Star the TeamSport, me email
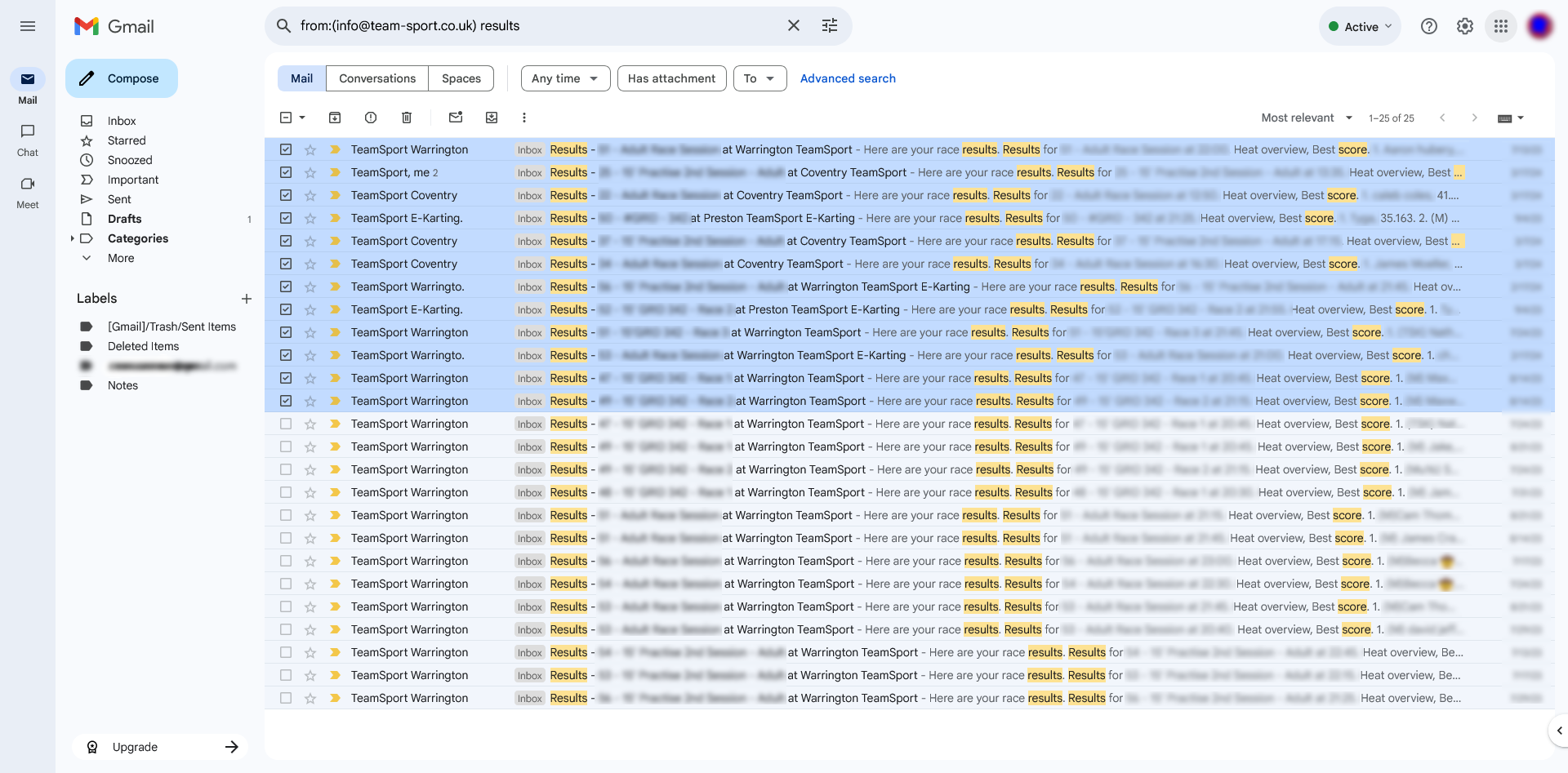This screenshot has height=773, width=1568. tap(310, 172)
